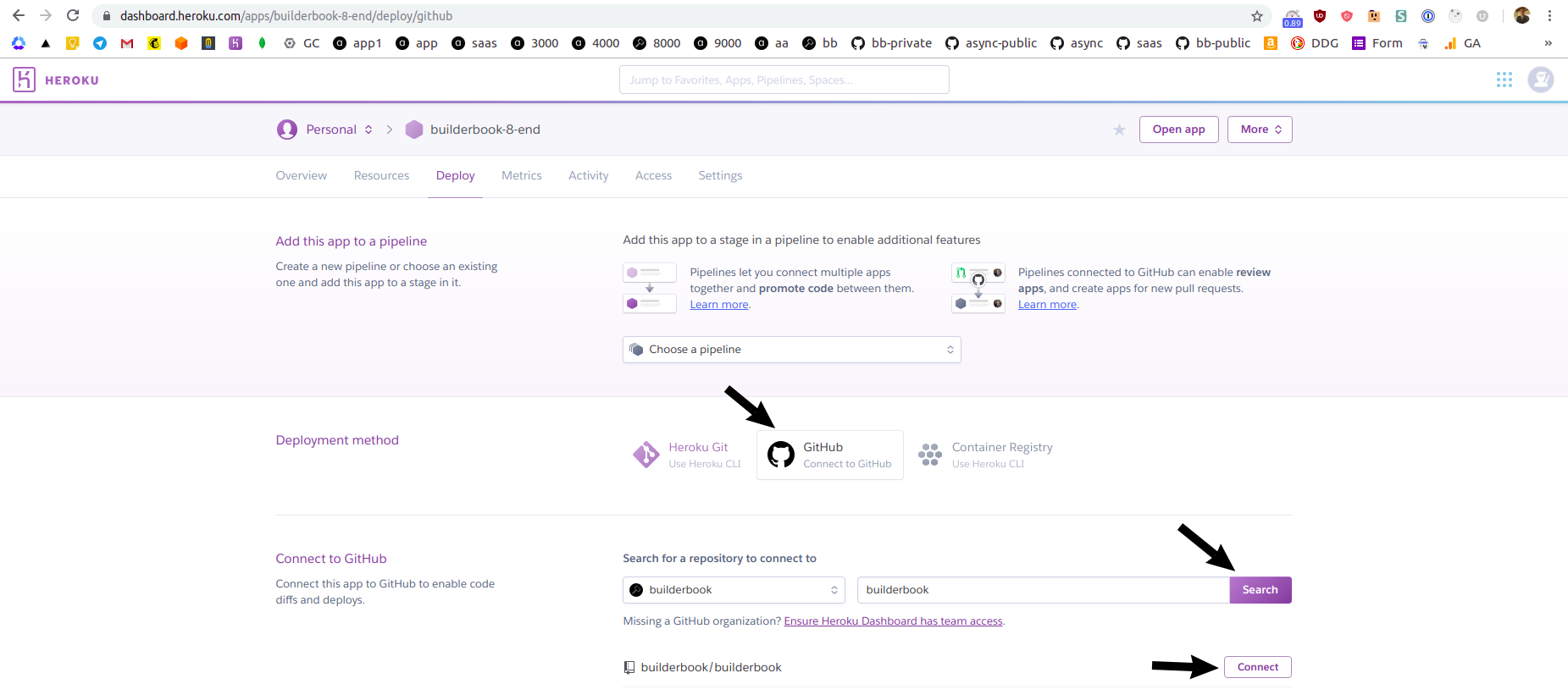Open the 8000 bookmark
The width and height of the screenshot is (1568, 695).
[x=657, y=43]
